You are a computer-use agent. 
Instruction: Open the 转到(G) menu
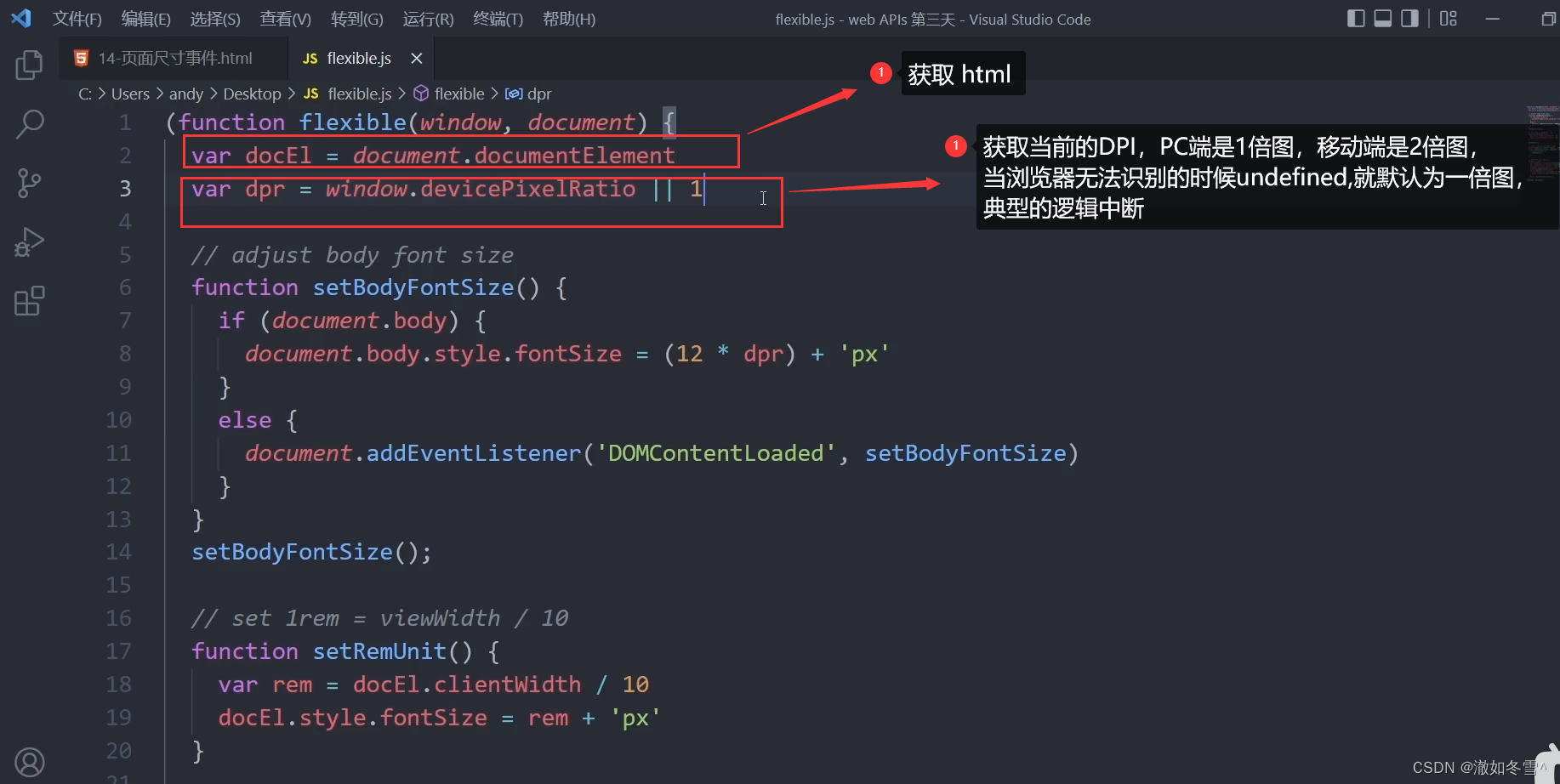(356, 19)
